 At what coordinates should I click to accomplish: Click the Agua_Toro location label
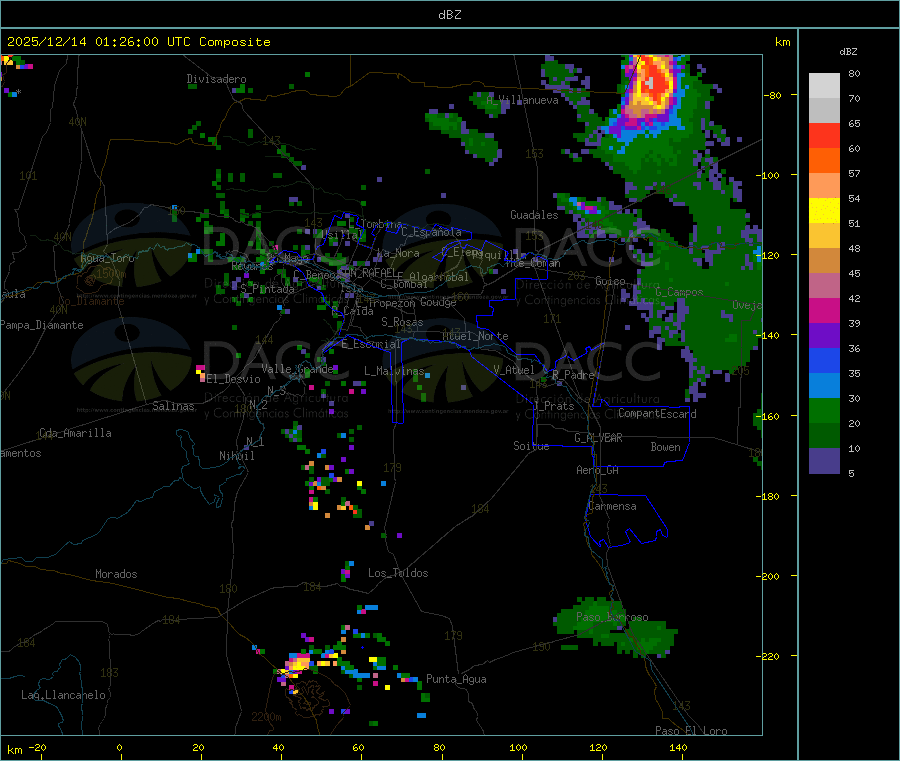(x=107, y=258)
